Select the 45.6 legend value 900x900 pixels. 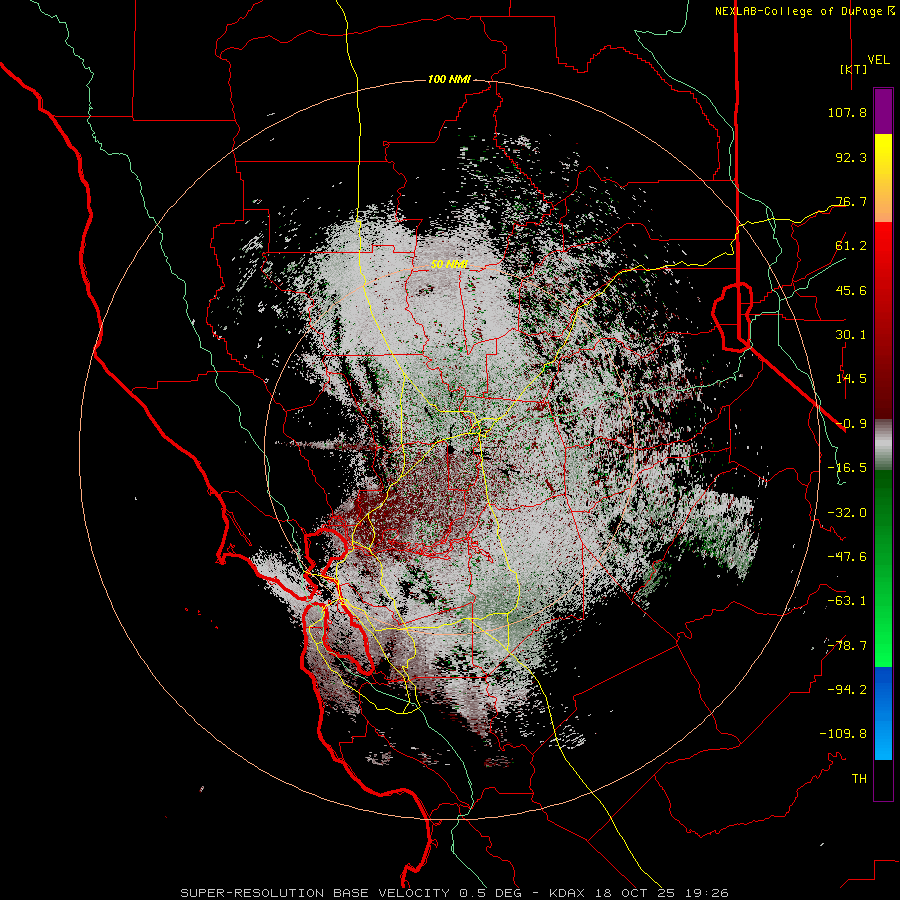[x=851, y=290]
